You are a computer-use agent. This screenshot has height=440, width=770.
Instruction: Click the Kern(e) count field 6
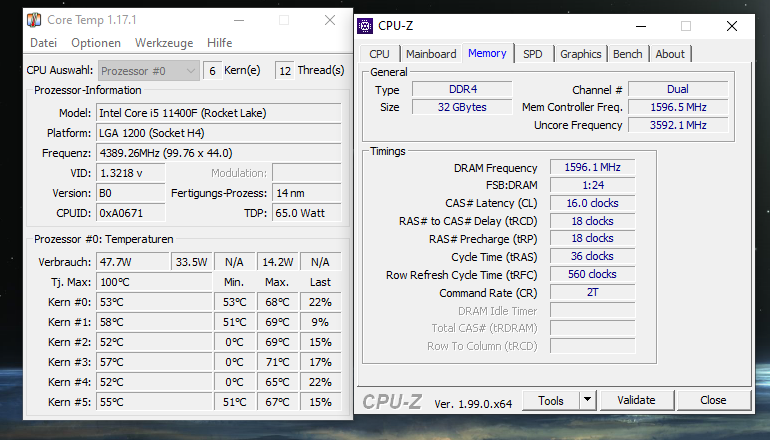coord(212,71)
